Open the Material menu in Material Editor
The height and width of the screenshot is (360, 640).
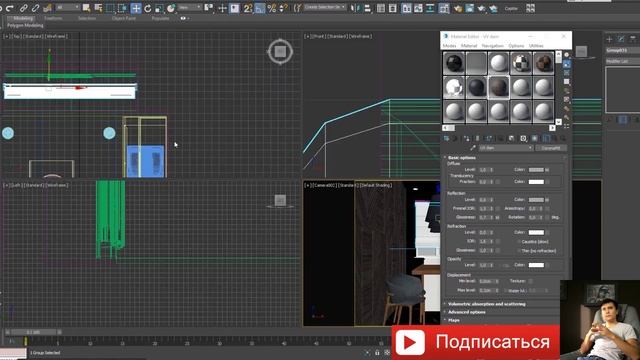pos(469,46)
